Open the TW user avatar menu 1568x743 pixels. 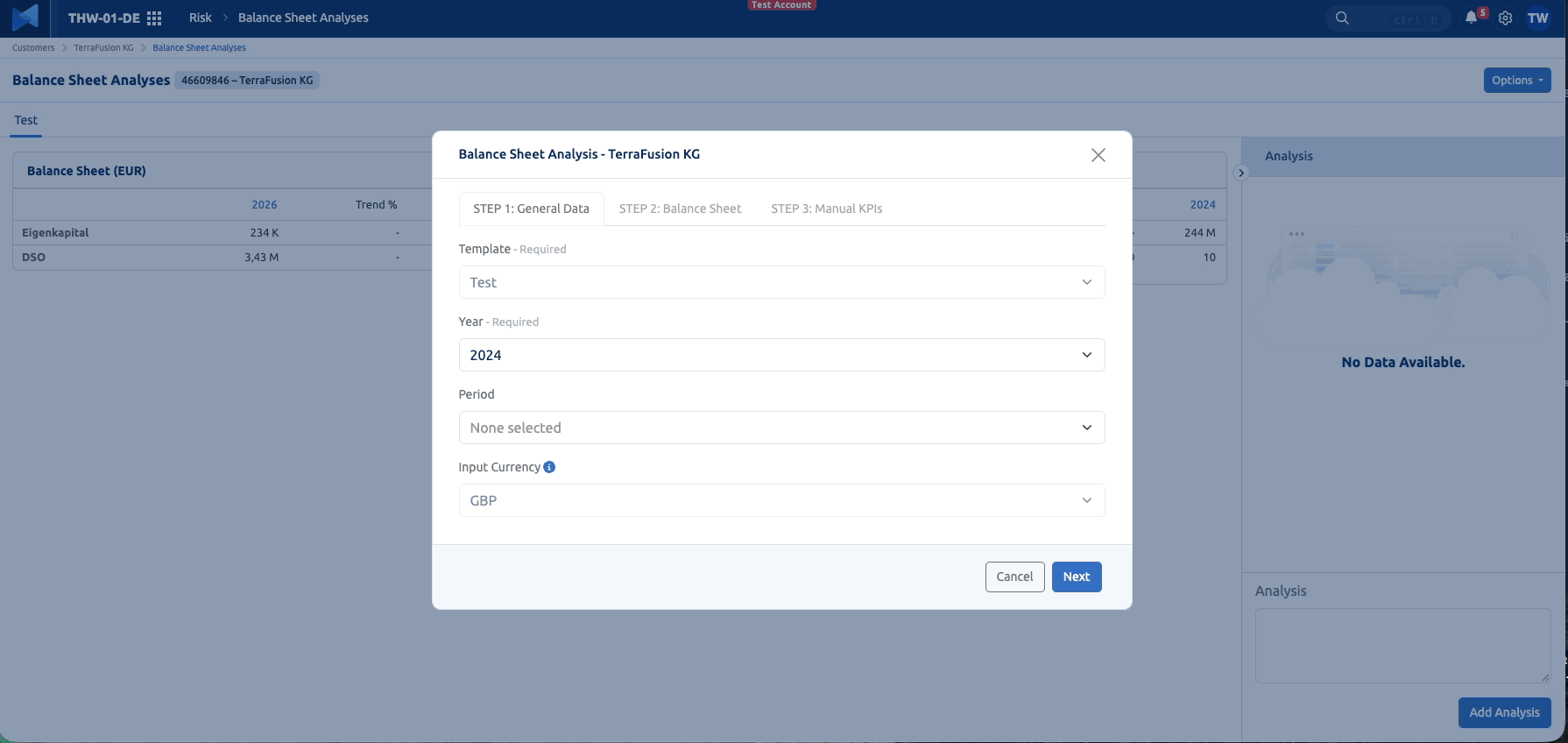(x=1538, y=18)
